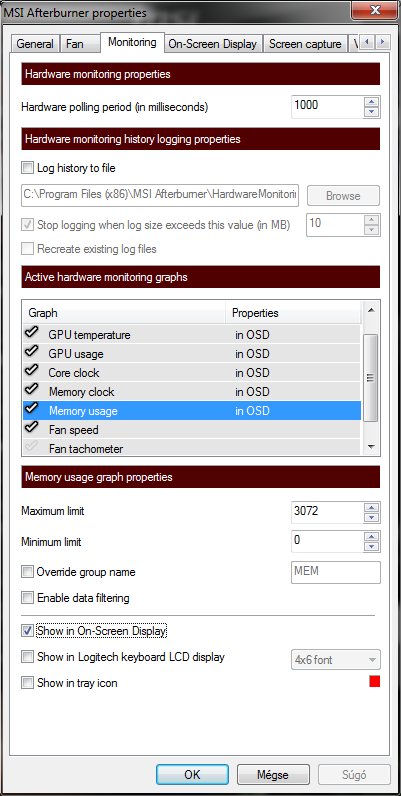
Task: Click the hardware polling period field
Action: (x=327, y=106)
